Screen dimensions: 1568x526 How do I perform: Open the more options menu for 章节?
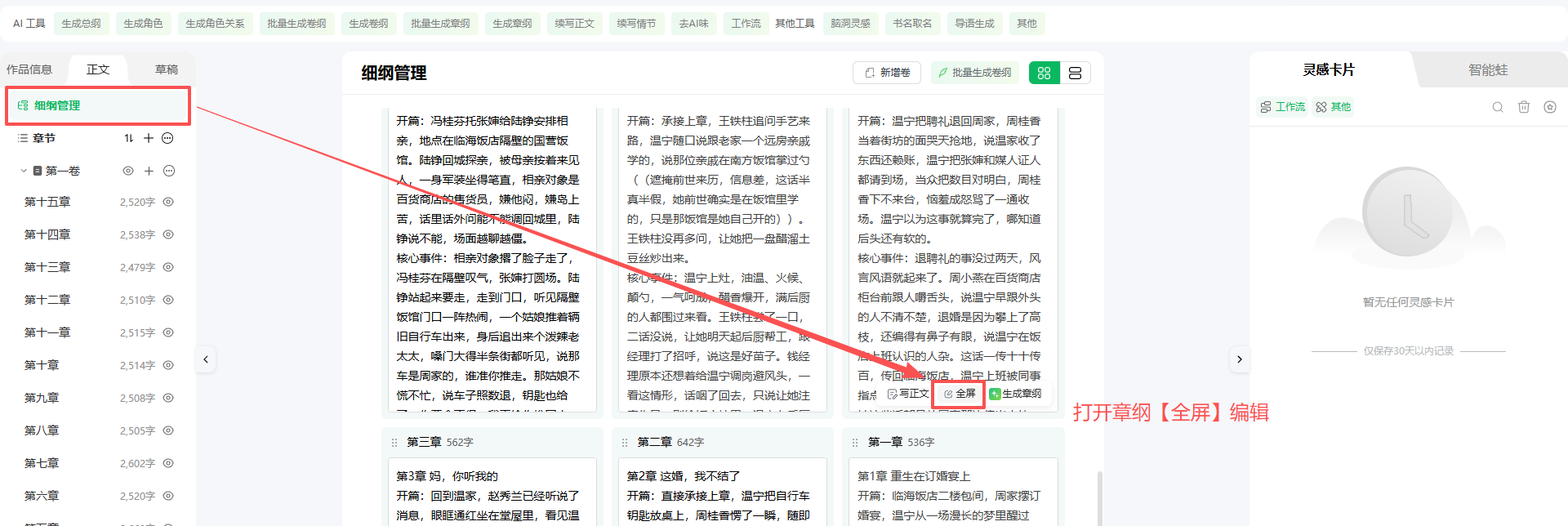pyautogui.click(x=168, y=138)
